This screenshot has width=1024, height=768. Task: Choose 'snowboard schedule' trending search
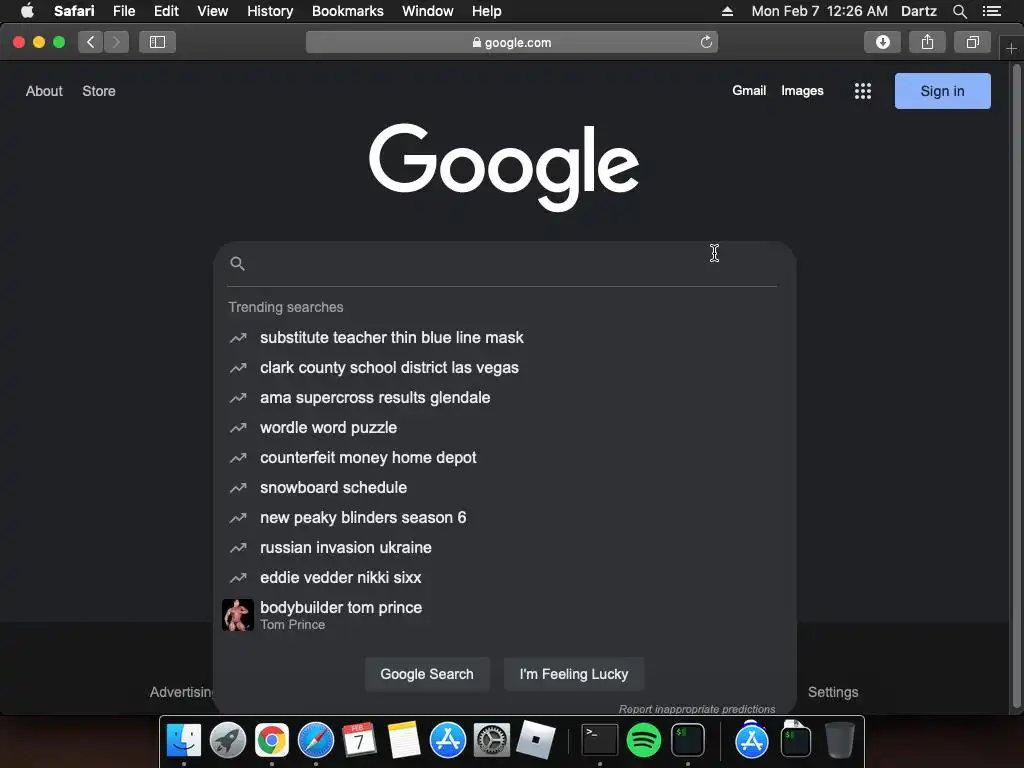pyautogui.click(x=503, y=488)
